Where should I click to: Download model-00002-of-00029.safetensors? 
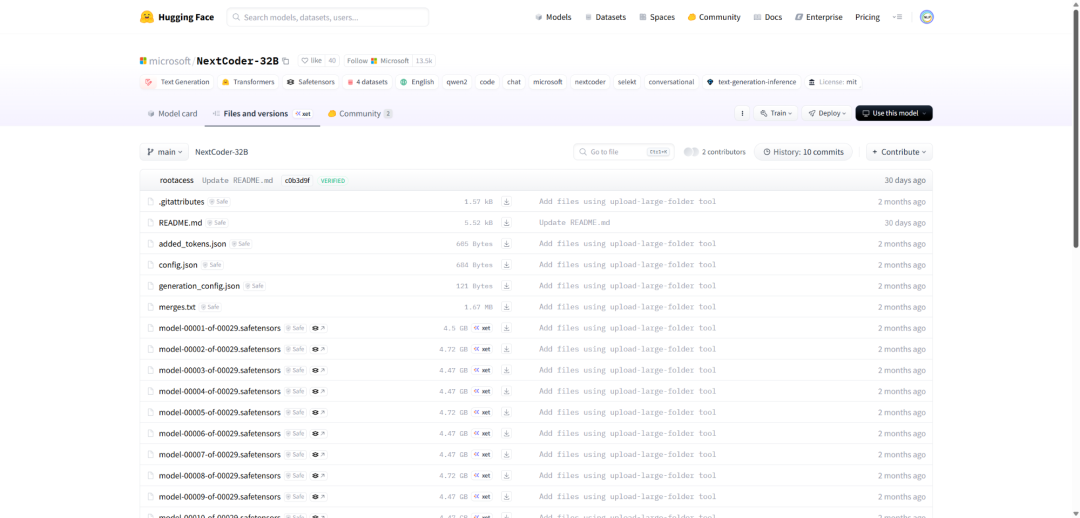coord(506,349)
